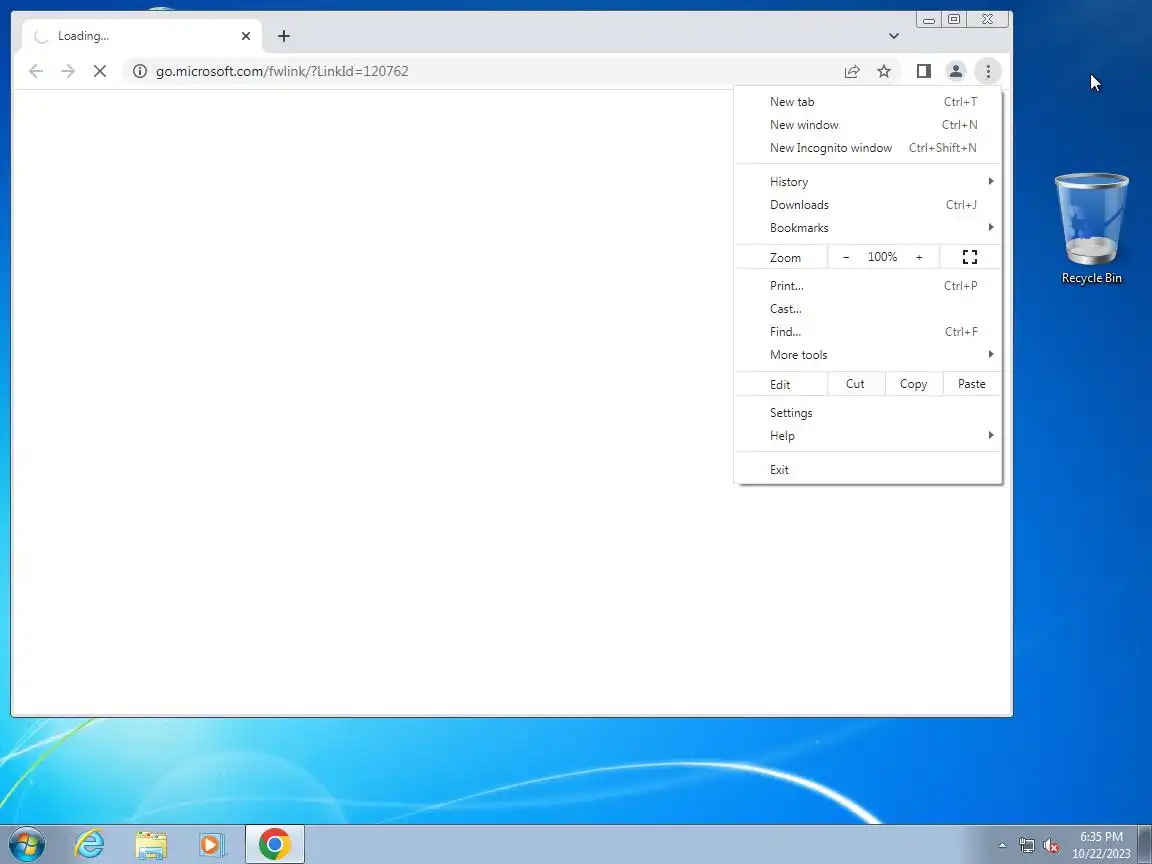Close the Loading tab

pos(246,36)
